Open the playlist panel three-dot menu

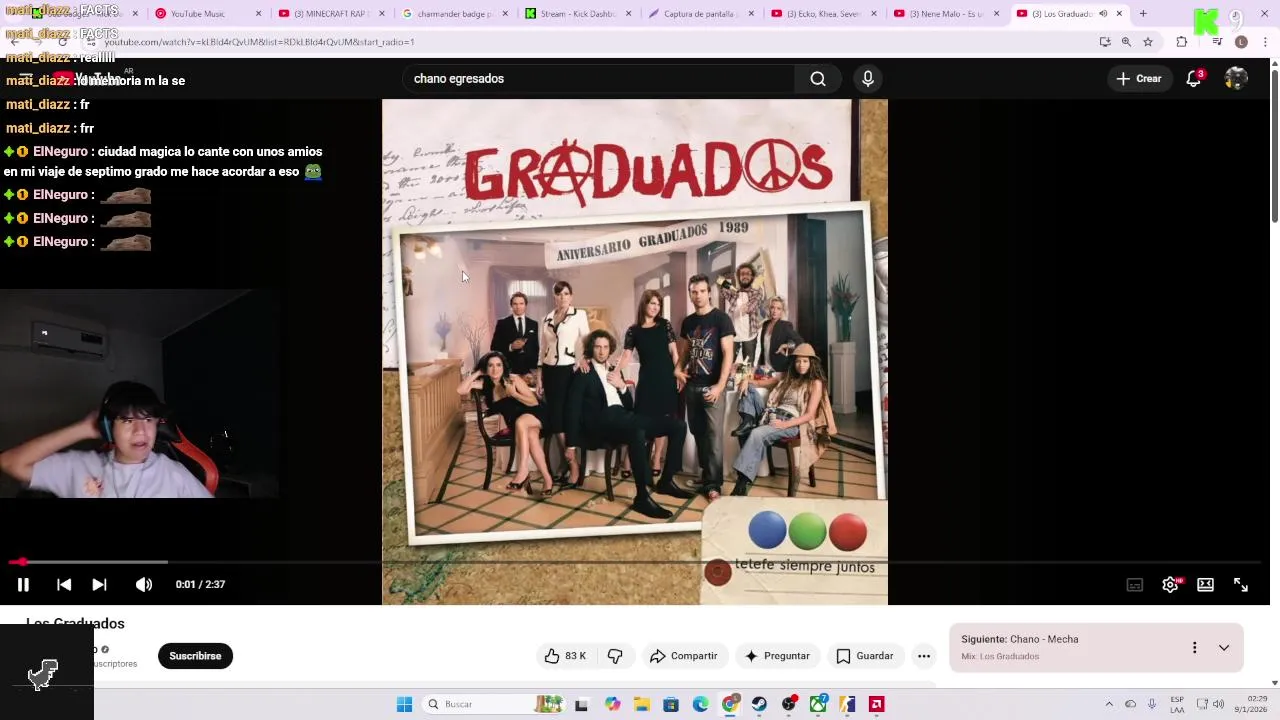point(1194,648)
